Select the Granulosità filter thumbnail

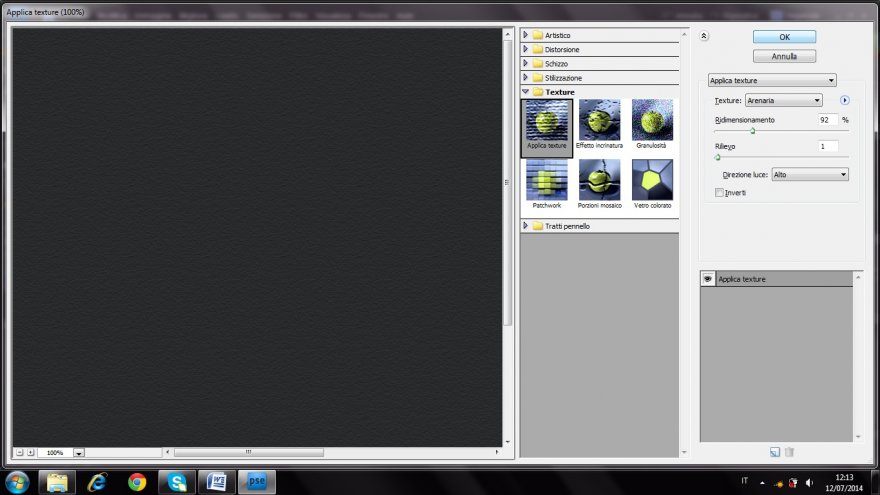coord(652,120)
